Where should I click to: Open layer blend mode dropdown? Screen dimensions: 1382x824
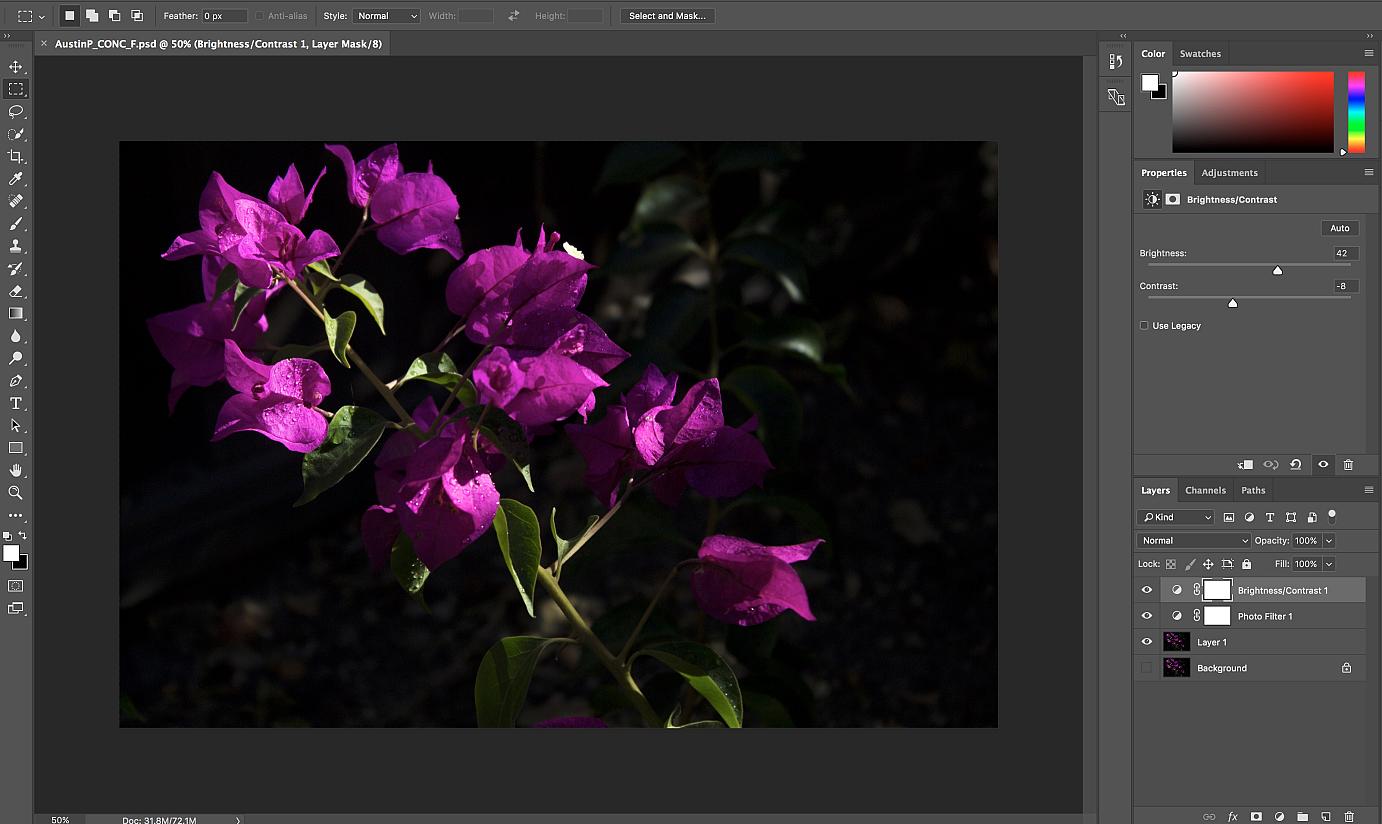coord(1194,540)
